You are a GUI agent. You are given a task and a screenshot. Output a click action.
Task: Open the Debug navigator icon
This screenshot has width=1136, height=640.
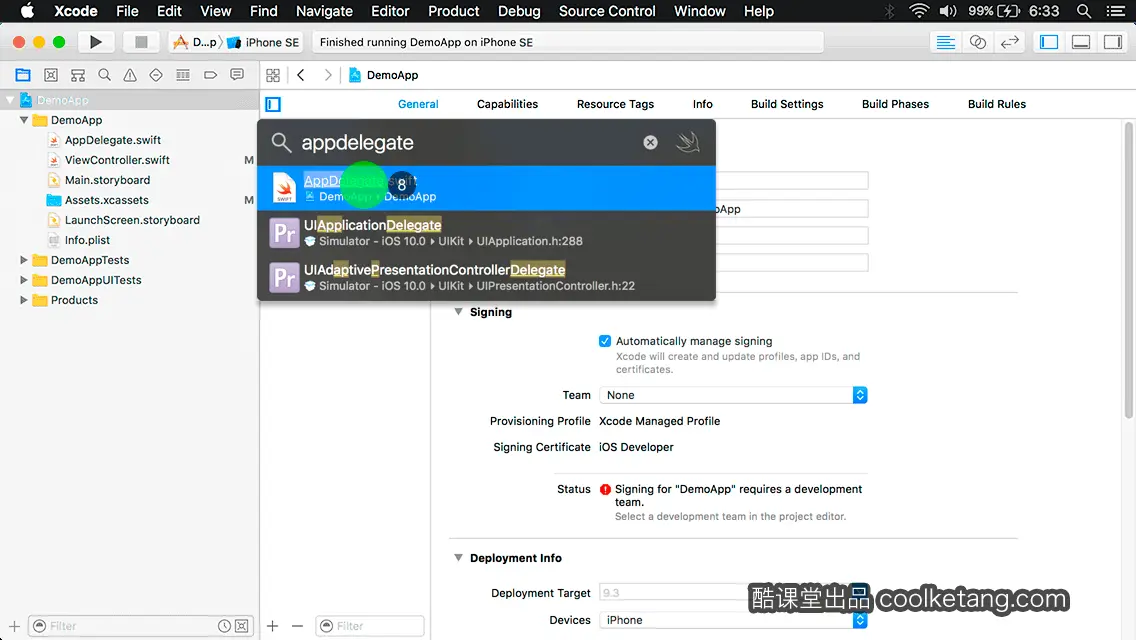coord(183,75)
